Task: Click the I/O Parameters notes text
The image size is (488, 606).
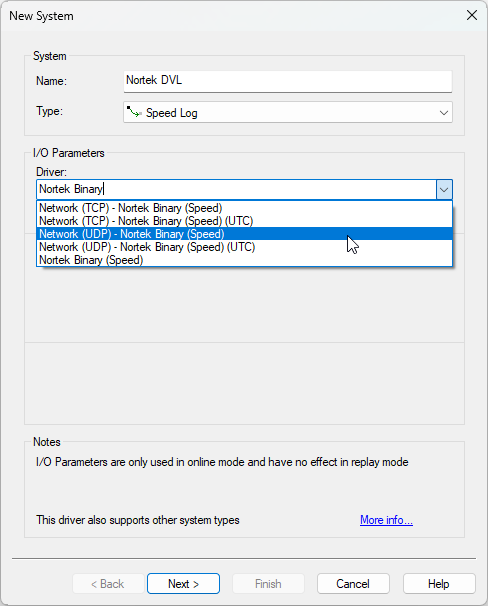Action: tap(222, 462)
